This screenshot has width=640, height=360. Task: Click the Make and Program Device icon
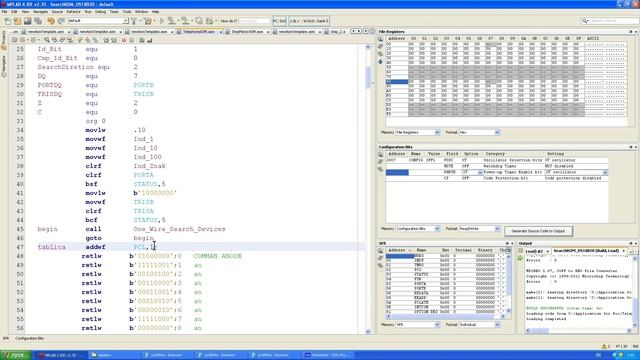click(172, 21)
